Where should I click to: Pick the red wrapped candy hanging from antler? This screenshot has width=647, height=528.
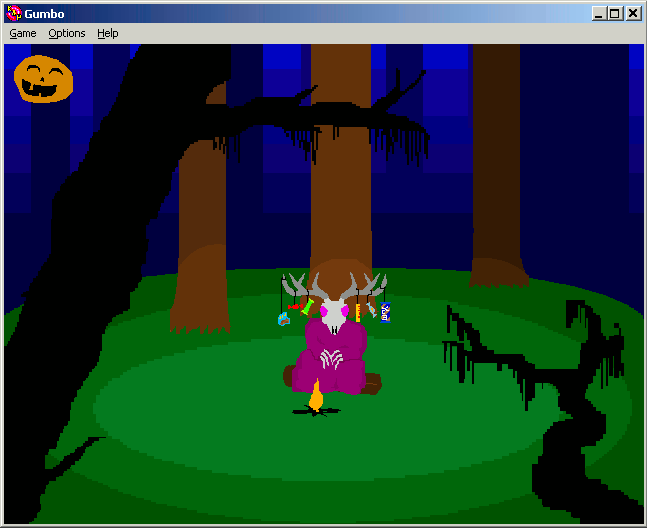tap(294, 306)
